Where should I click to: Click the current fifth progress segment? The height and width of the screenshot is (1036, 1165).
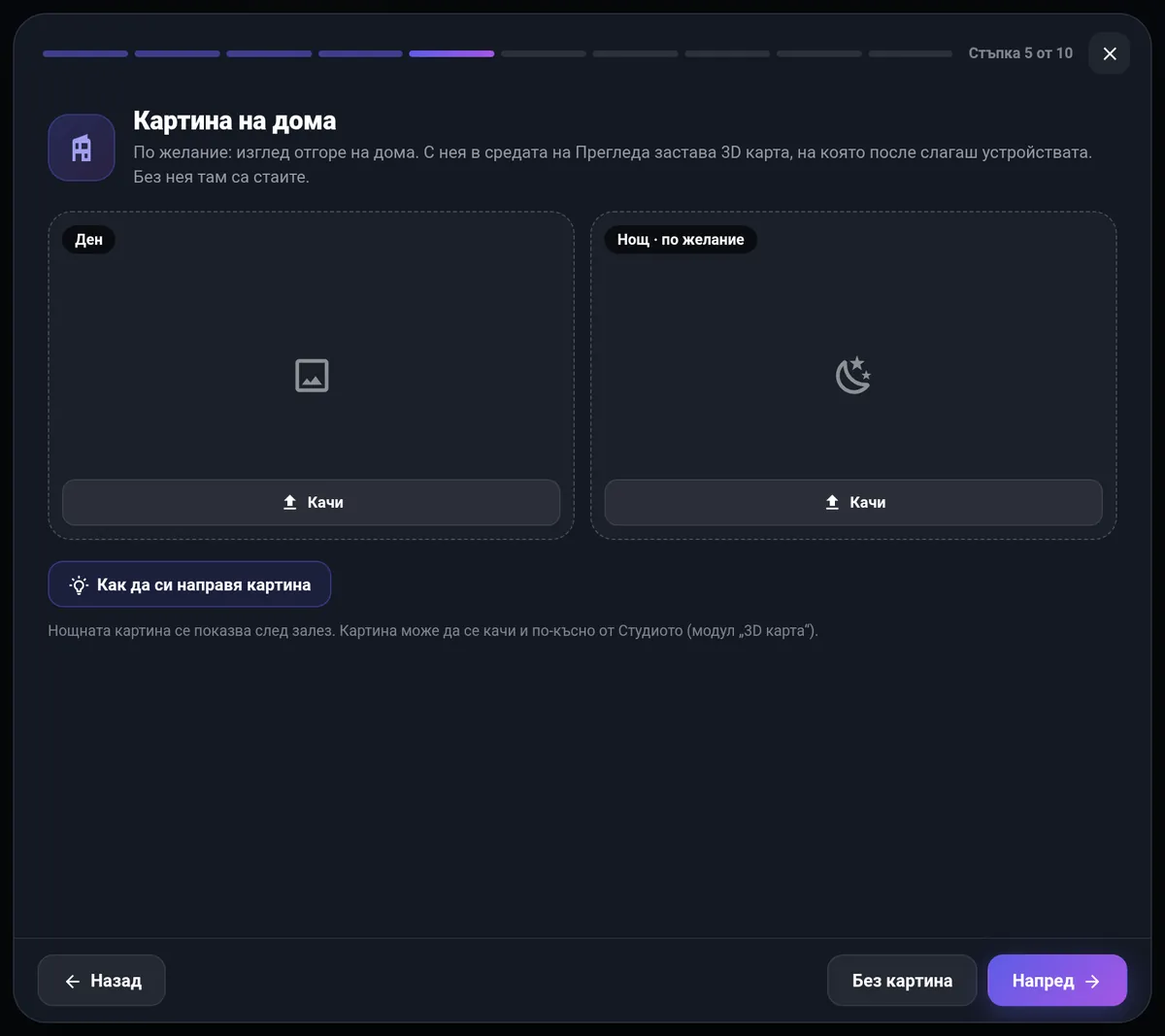click(x=451, y=53)
